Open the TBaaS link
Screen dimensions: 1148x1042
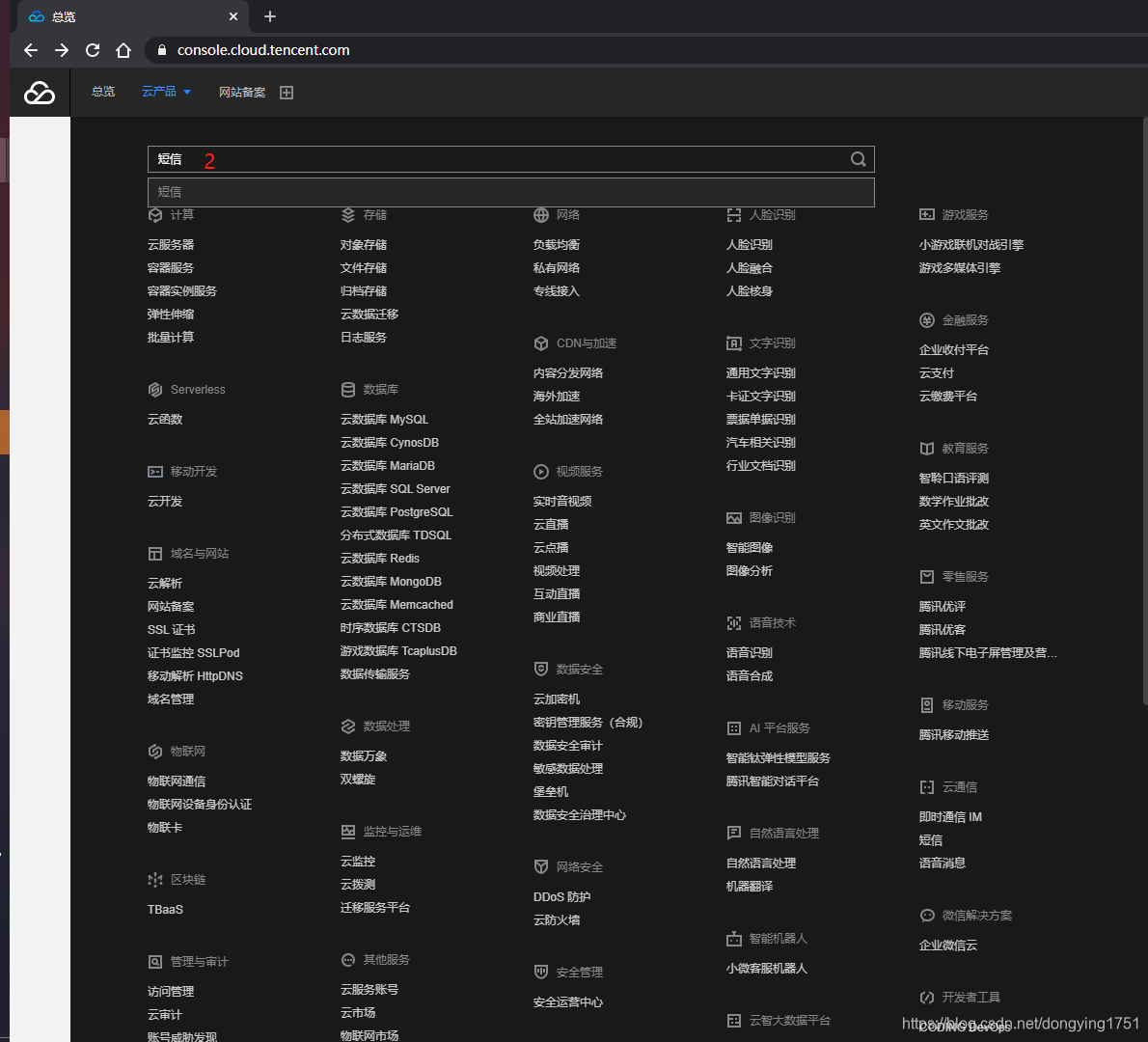pos(166,910)
